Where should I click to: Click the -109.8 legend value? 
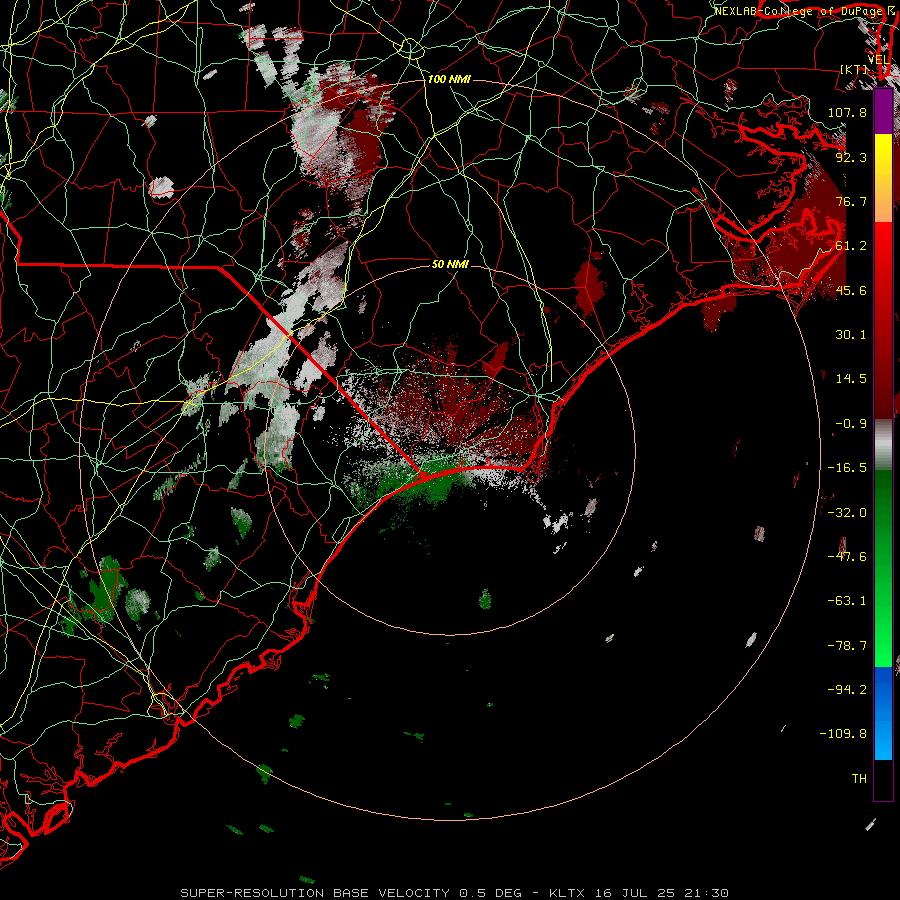843,734
